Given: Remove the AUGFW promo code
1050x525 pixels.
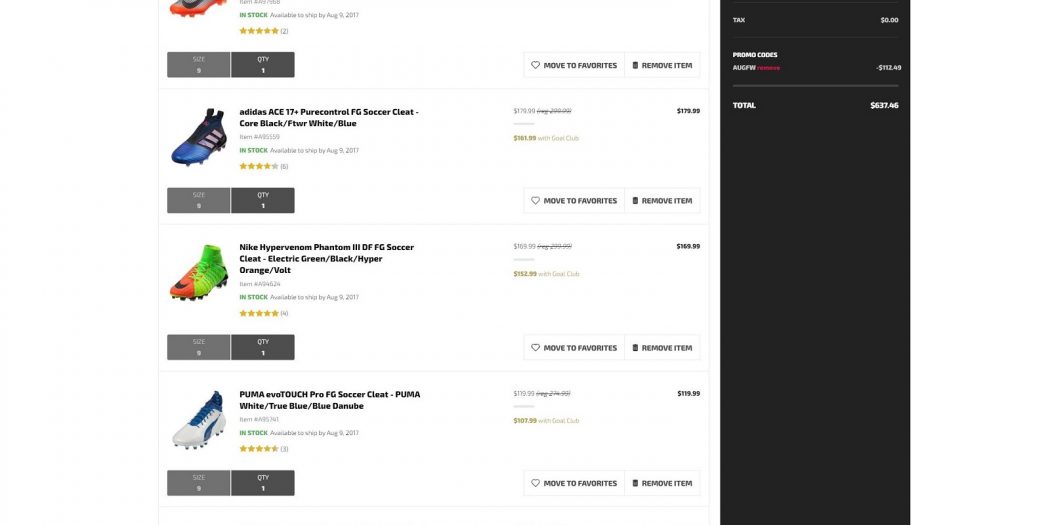Looking at the screenshot, I should [x=768, y=68].
